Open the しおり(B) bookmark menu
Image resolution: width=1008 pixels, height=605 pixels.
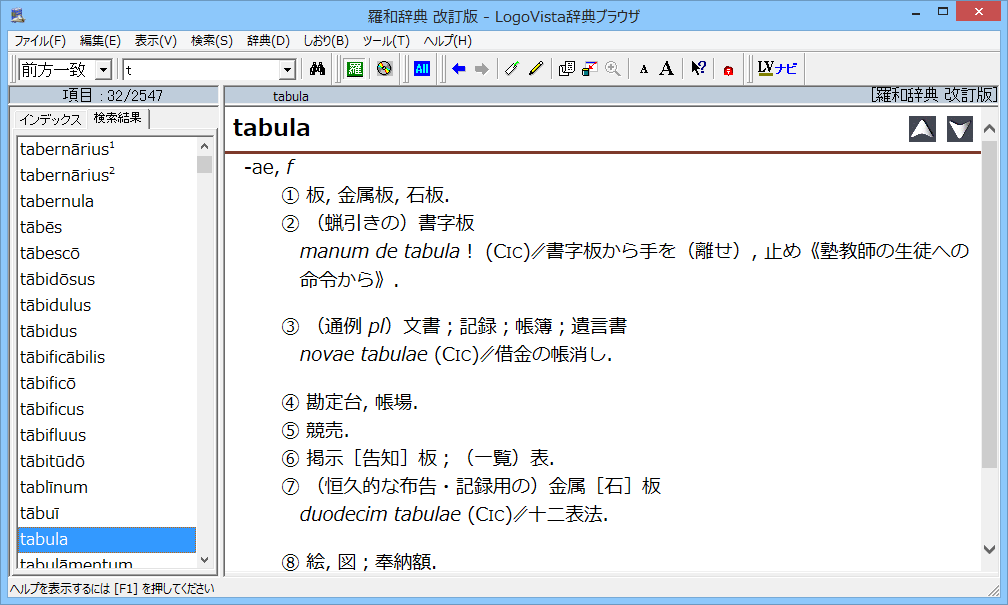click(x=326, y=41)
